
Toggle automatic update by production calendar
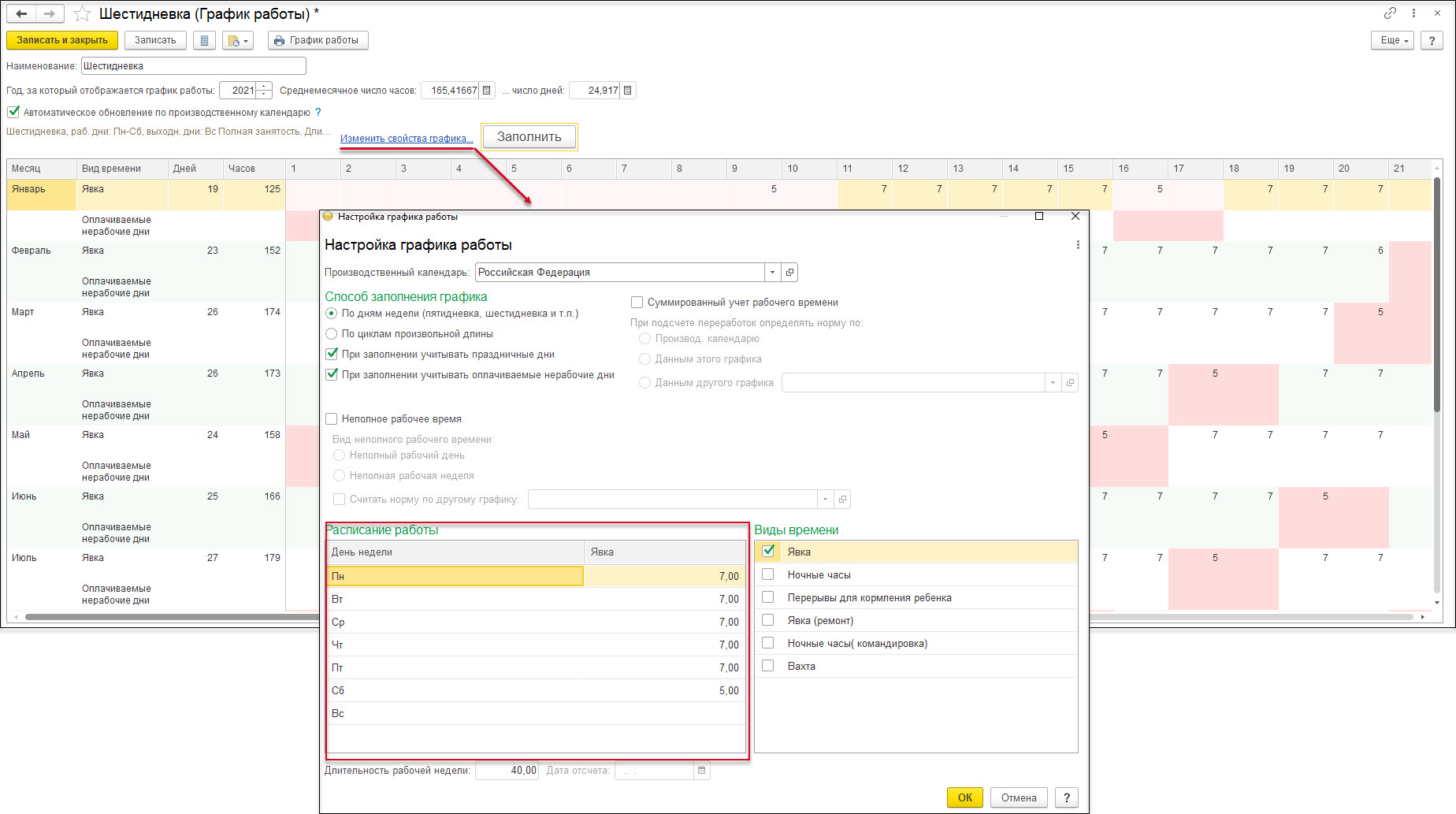coord(13,112)
